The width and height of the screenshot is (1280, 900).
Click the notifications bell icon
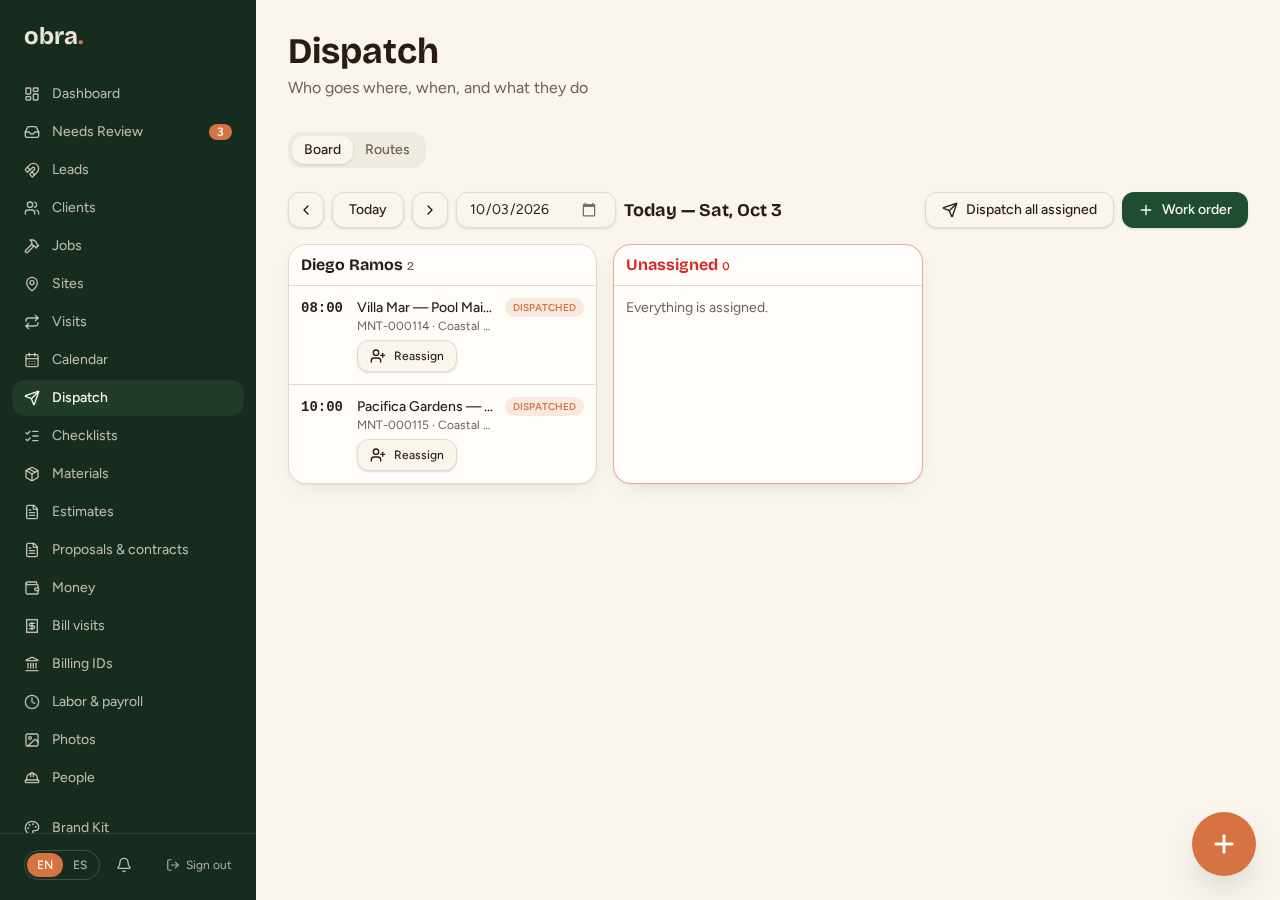[x=124, y=865]
